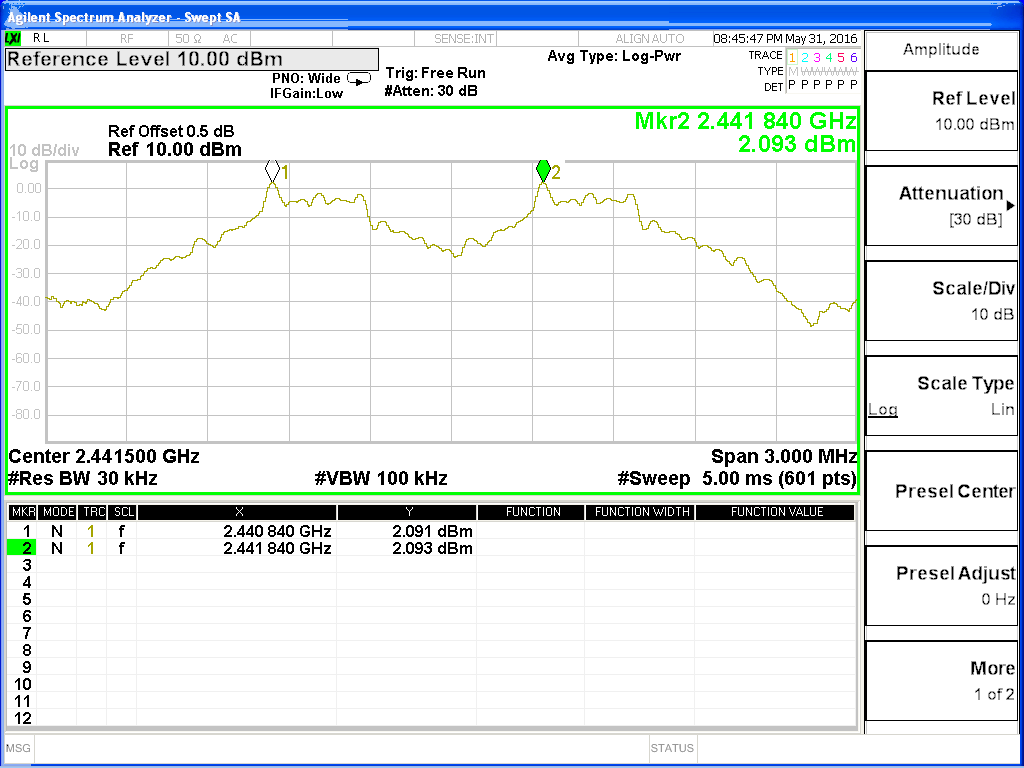Select trace number 4 in trace indicator

click(829, 57)
